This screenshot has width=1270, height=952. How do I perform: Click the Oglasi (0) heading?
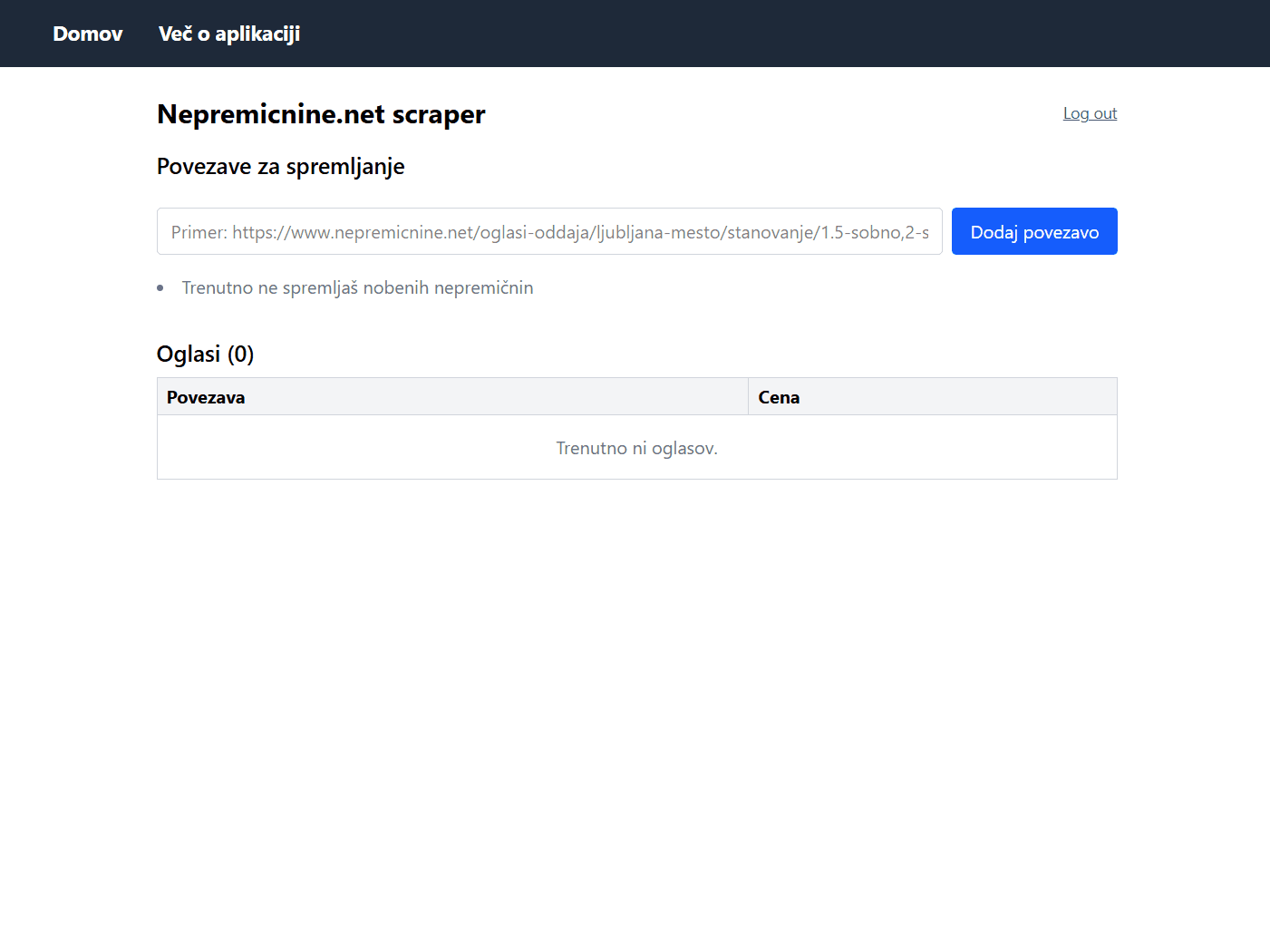pyautogui.click(x=205, y=354)
